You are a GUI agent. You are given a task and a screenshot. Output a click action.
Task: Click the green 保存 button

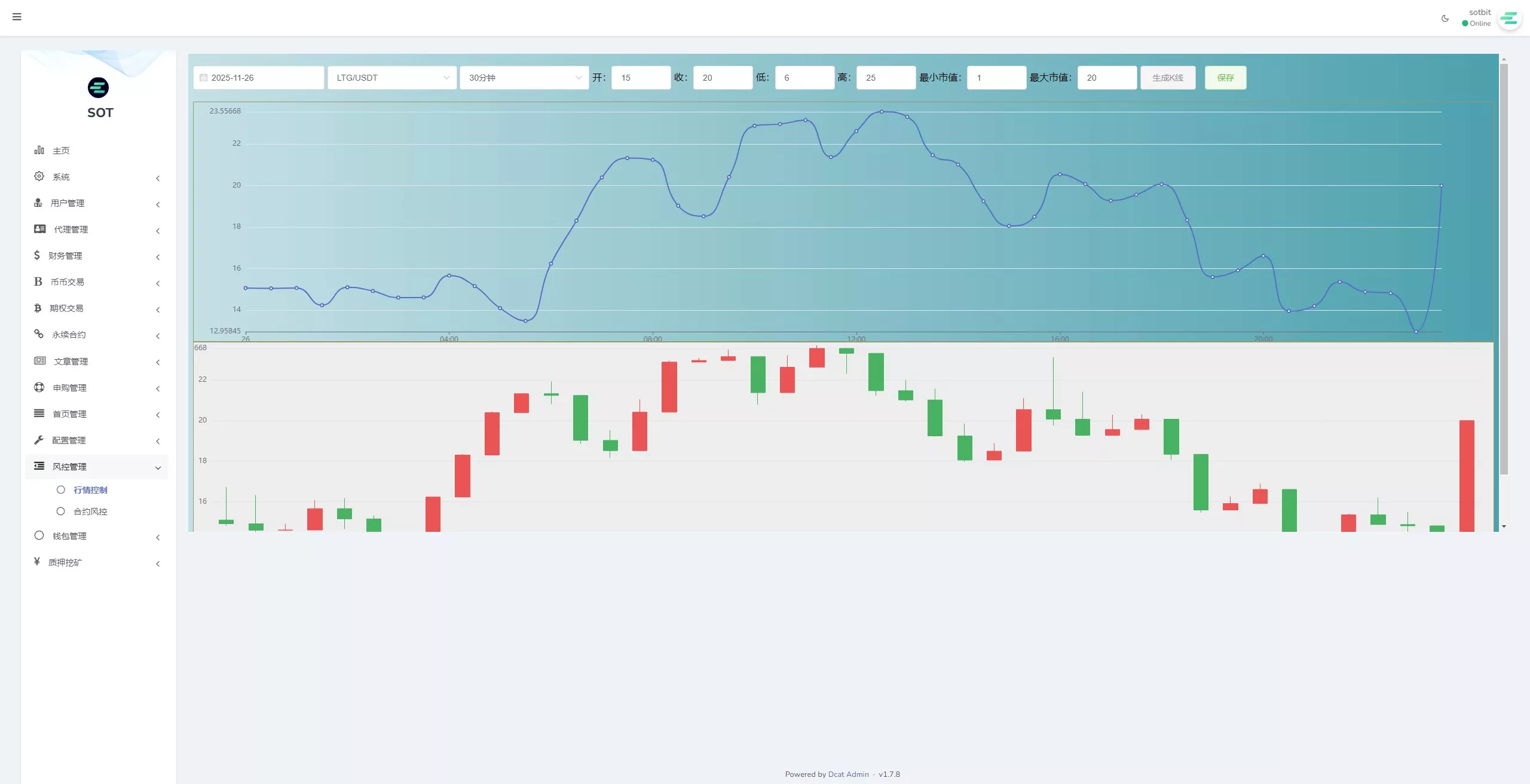tap(1225, 78)
